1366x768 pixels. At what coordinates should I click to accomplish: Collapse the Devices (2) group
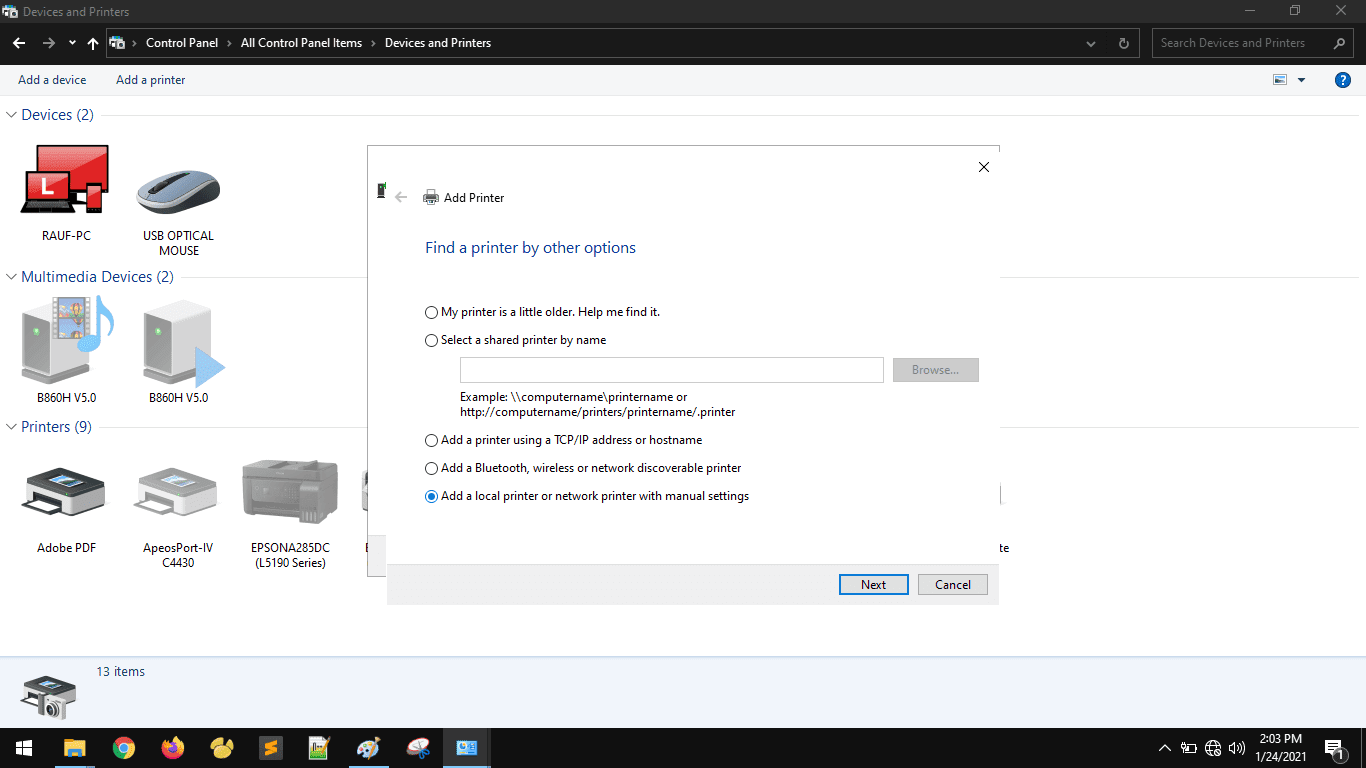(x=12, y=115)
